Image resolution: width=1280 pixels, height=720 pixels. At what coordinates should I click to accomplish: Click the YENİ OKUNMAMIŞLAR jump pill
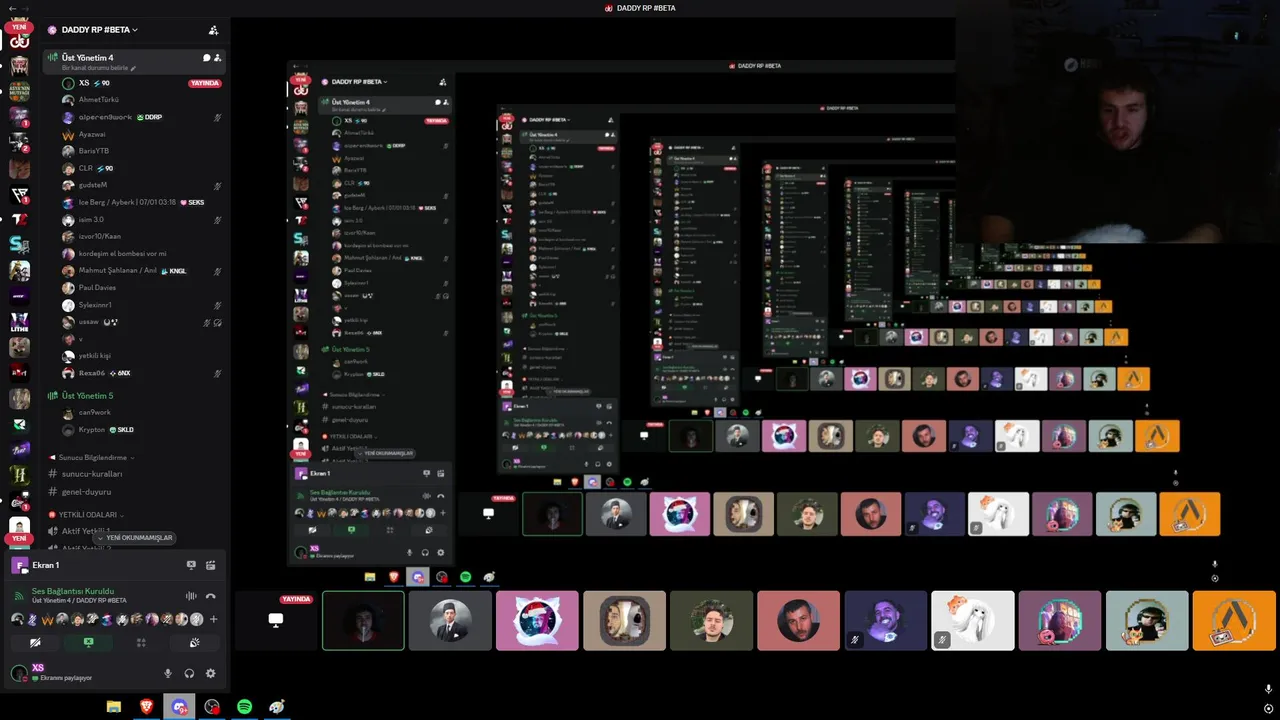tap(136, 538)
